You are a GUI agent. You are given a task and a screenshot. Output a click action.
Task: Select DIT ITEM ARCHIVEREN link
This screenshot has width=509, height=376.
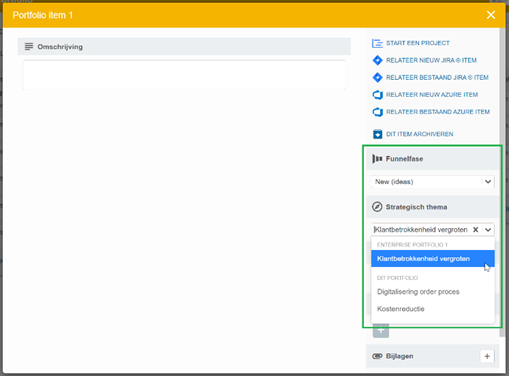click(420, 134)
